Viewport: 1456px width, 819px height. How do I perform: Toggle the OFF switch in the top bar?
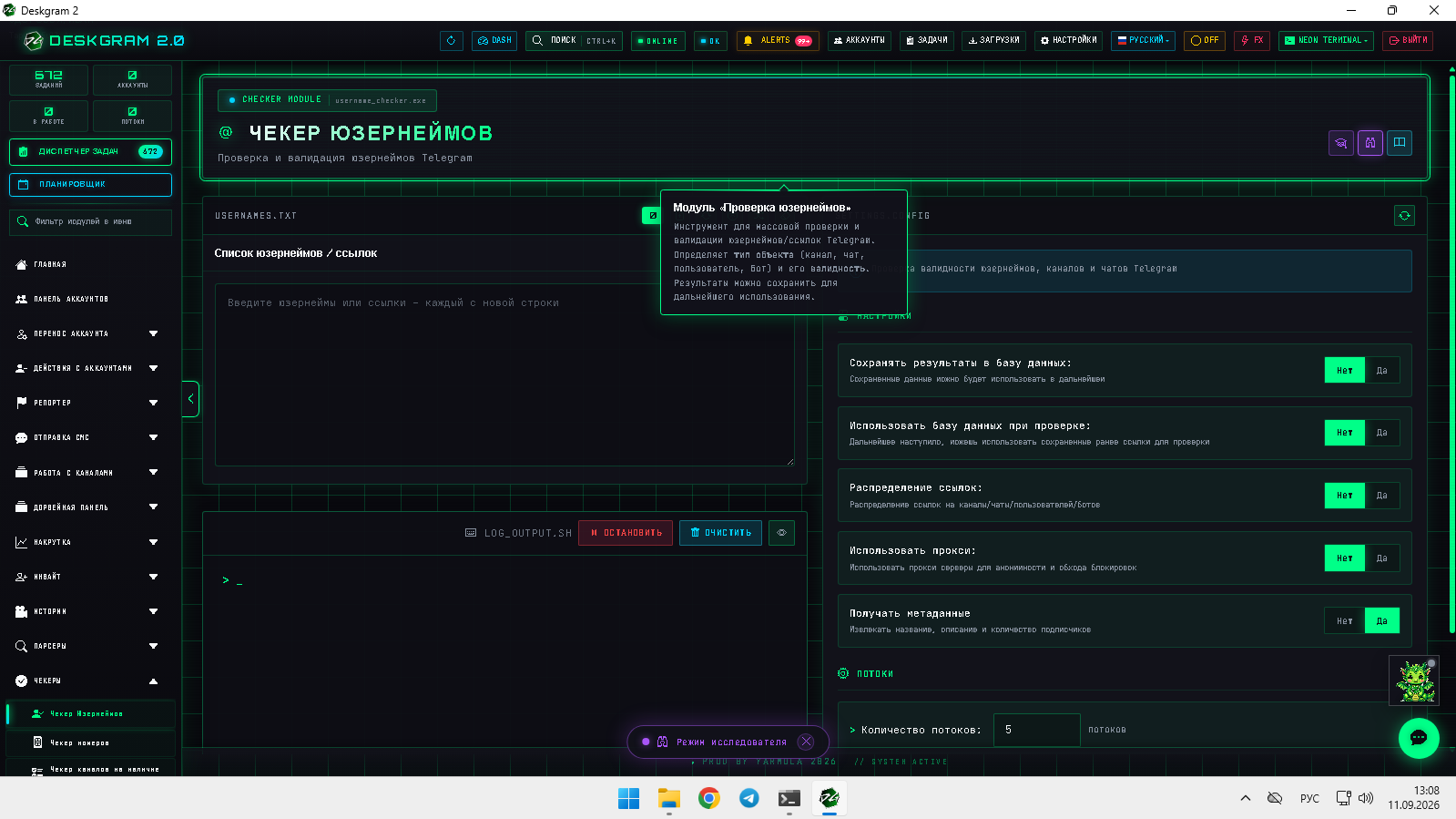tap(1205, 41)
